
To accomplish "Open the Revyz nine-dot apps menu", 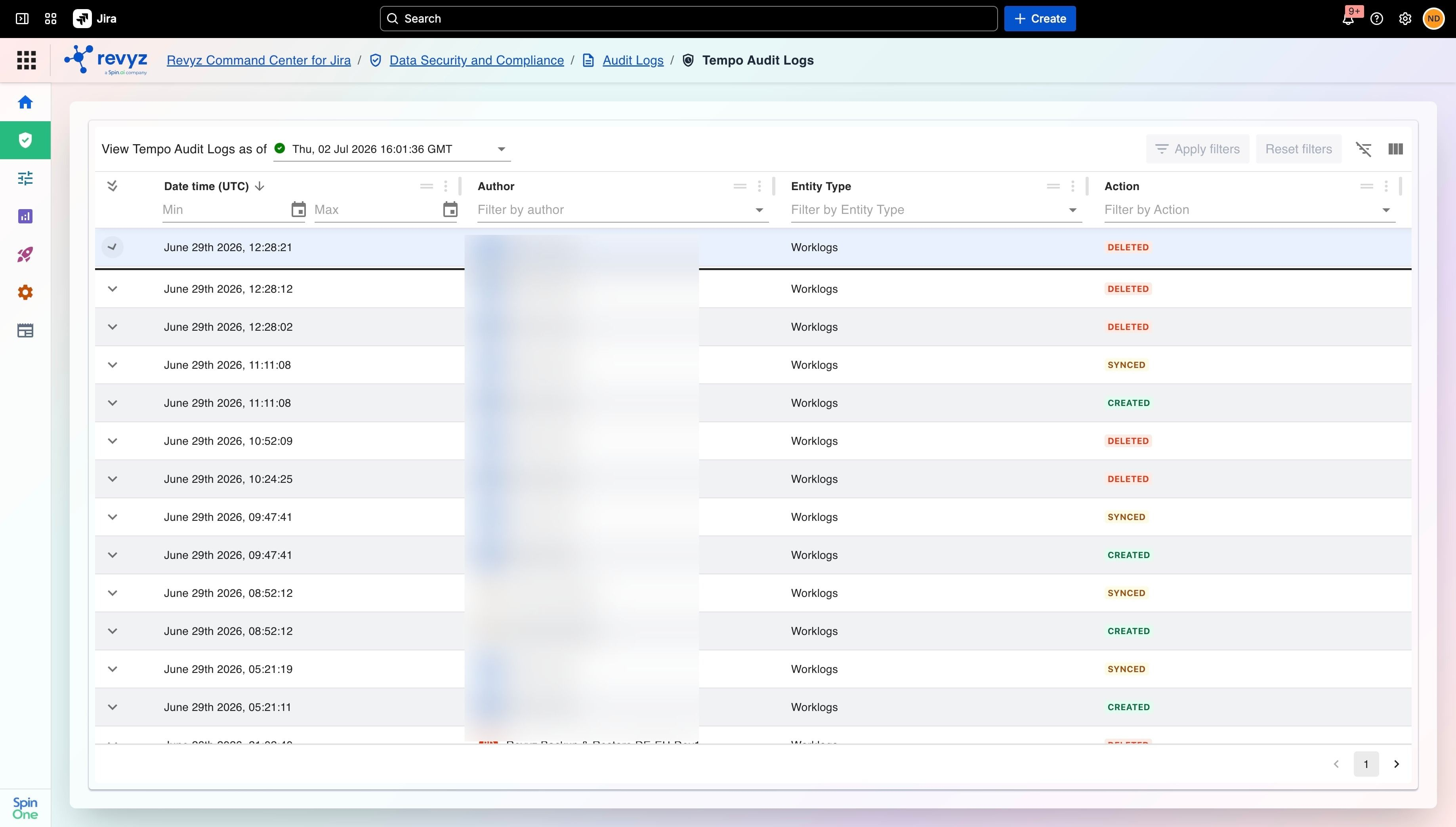I will 26,60.
